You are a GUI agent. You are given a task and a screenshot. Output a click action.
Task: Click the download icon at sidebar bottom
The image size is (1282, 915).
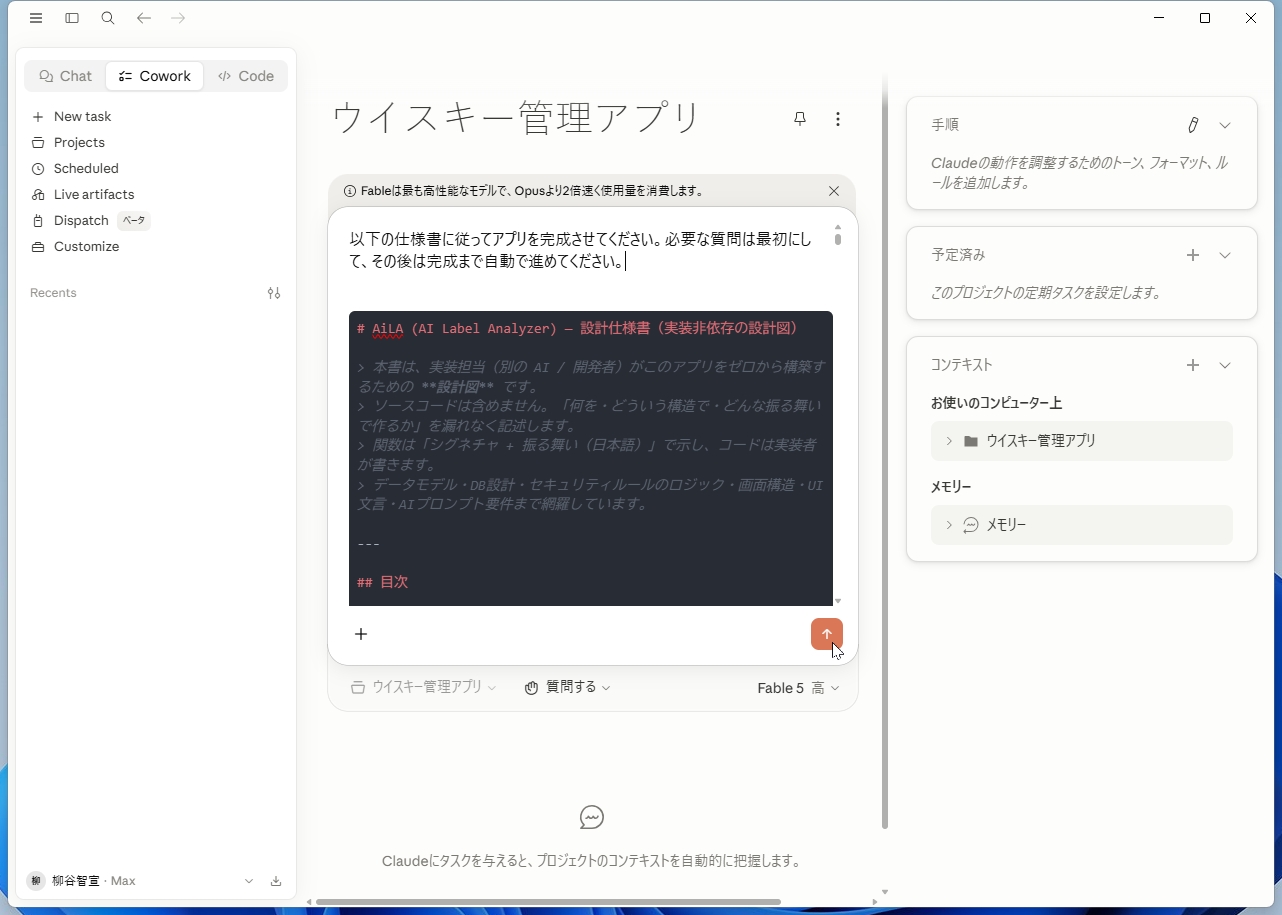click(x=276, y=881)
